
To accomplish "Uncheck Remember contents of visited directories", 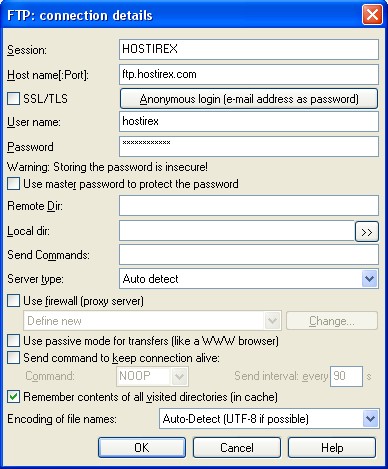I will tap(13, 397).
